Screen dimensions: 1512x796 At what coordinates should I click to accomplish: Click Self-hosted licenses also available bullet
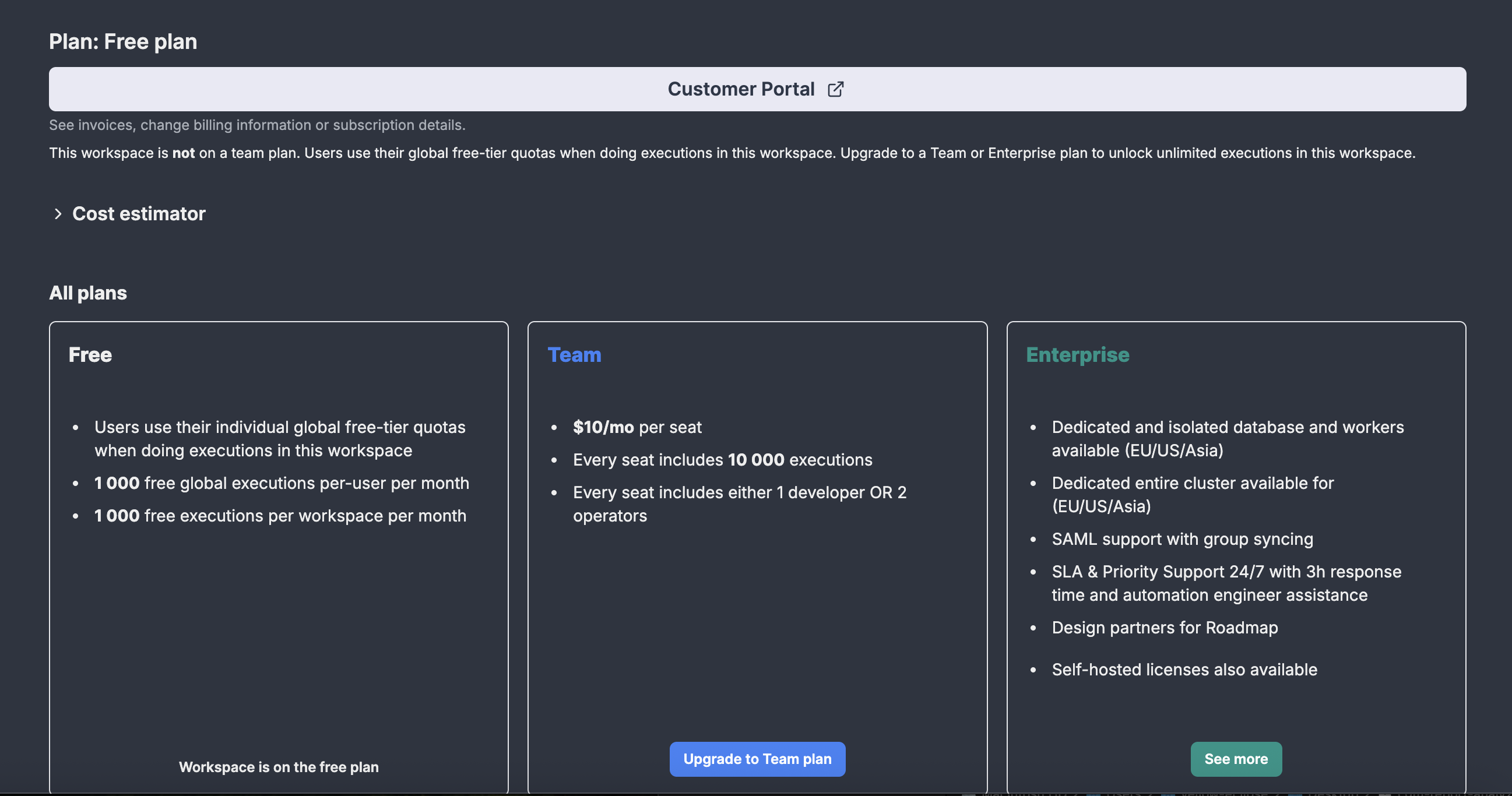1184,670
